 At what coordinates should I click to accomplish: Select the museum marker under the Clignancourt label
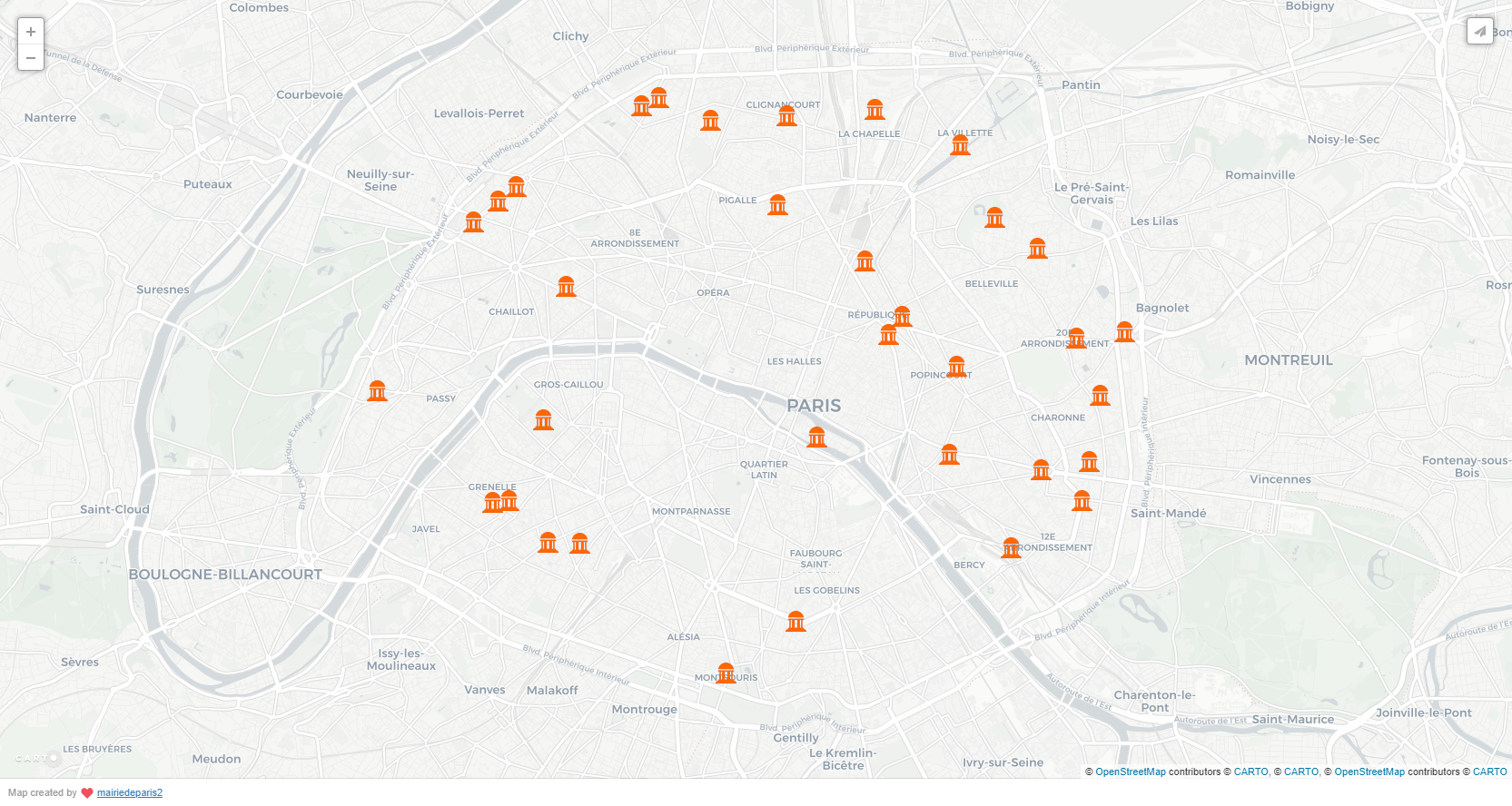(x=787, y=116)
